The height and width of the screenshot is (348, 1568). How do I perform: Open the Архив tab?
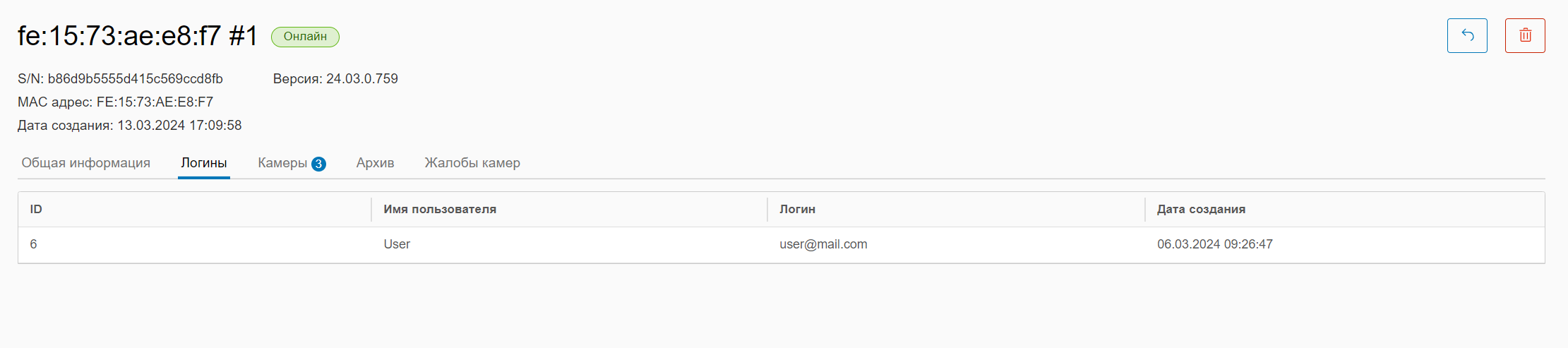tap(375, 163)
